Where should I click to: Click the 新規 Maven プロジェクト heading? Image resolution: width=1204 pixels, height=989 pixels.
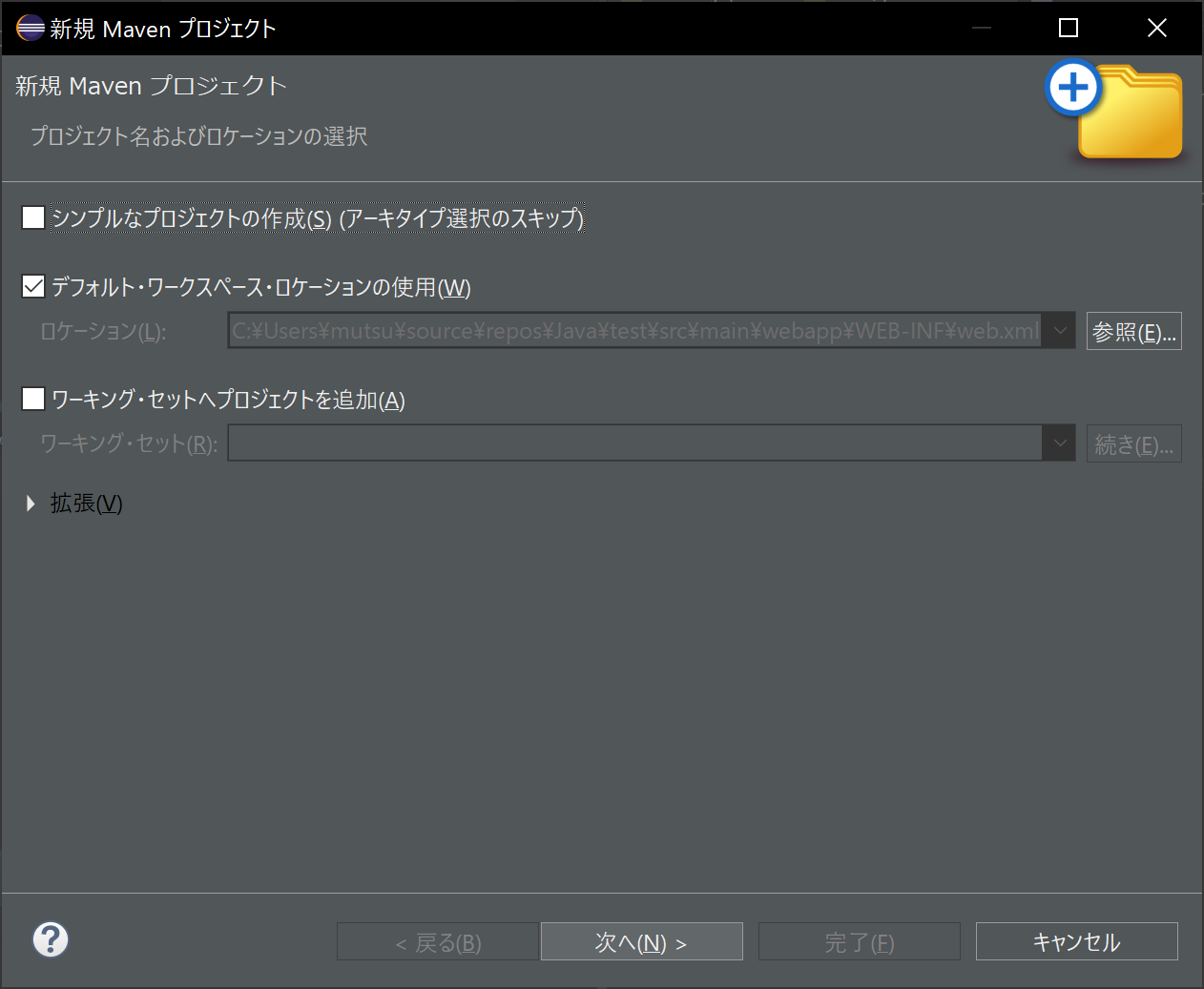coord(151,86)
